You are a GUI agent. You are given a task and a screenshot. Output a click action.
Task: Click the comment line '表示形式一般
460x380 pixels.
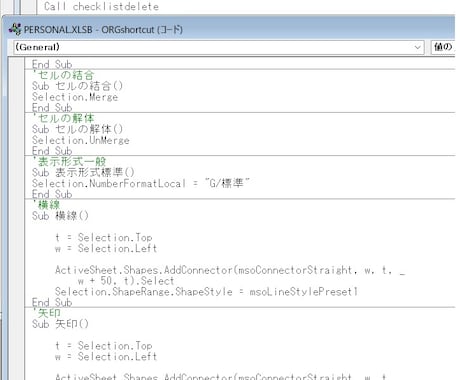[x=69, y=162]
